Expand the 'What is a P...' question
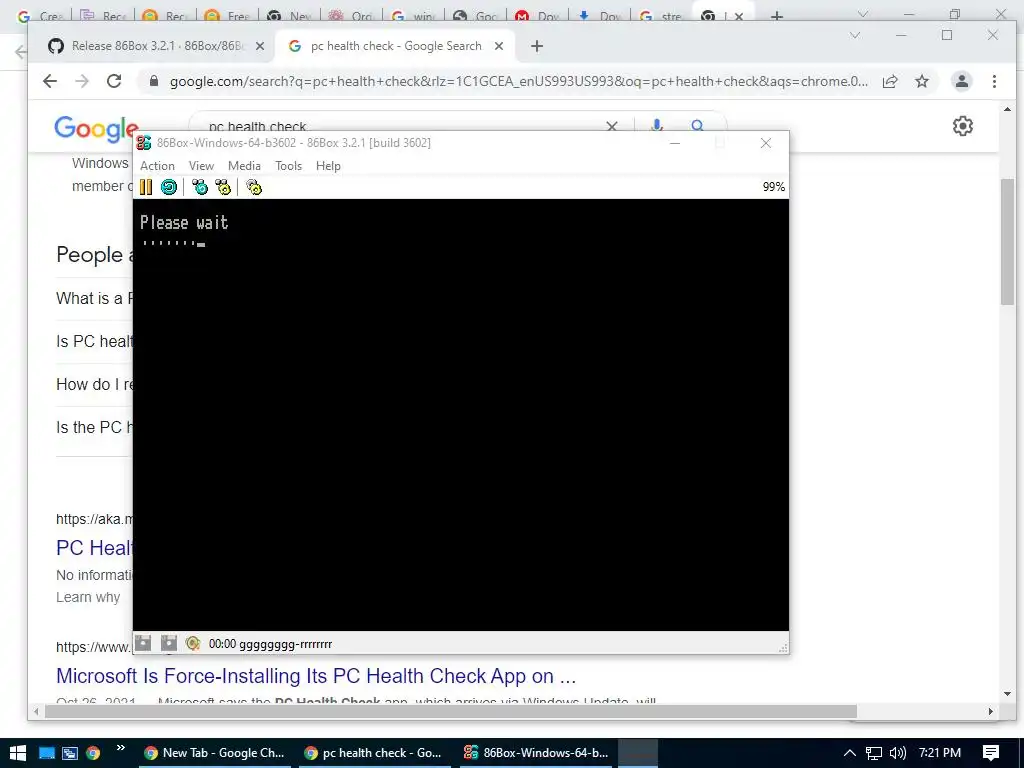This screenshot has width=1024, height=768. (x=94, y=298)
